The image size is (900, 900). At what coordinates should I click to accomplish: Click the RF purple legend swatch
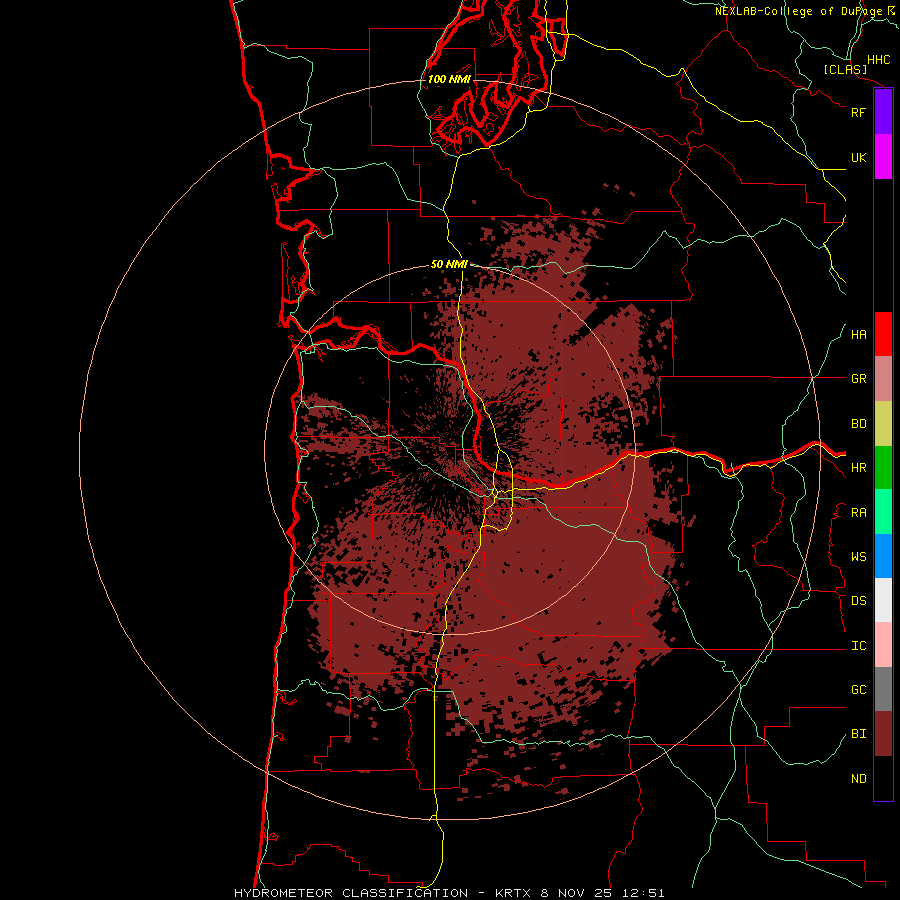[883, 112]
